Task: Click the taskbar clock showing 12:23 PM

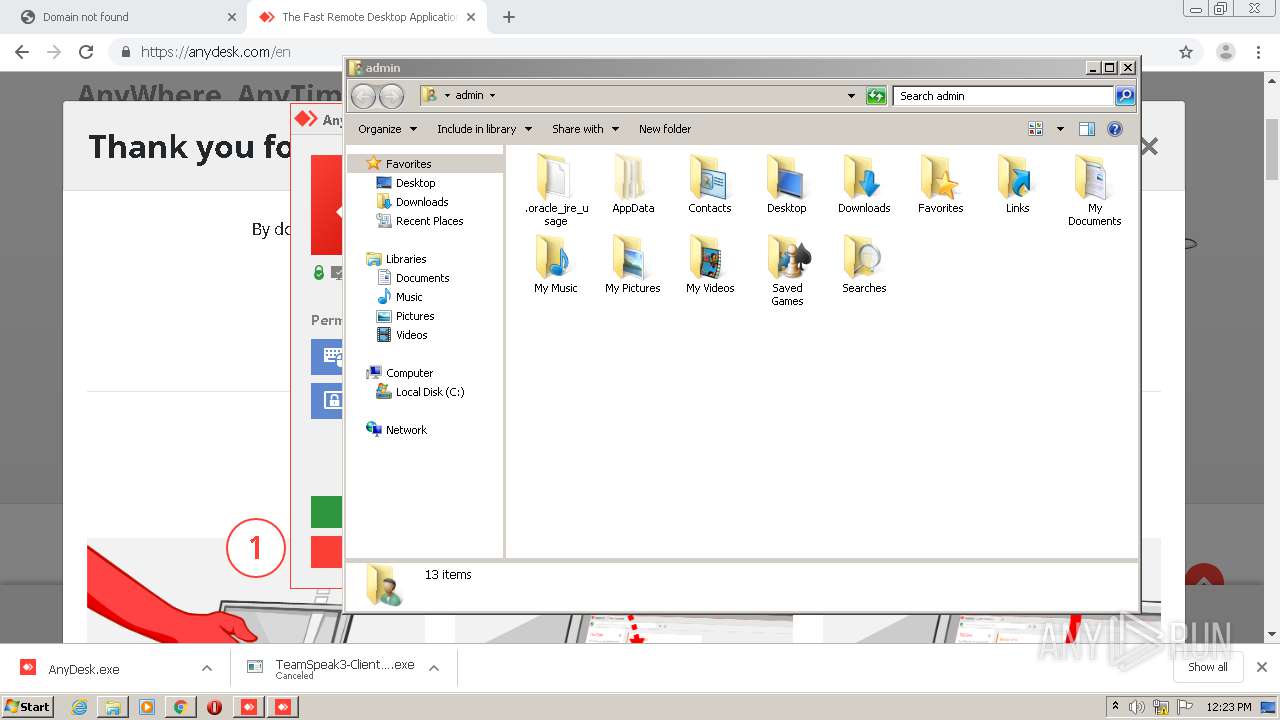Action: tap(1229, 707)
